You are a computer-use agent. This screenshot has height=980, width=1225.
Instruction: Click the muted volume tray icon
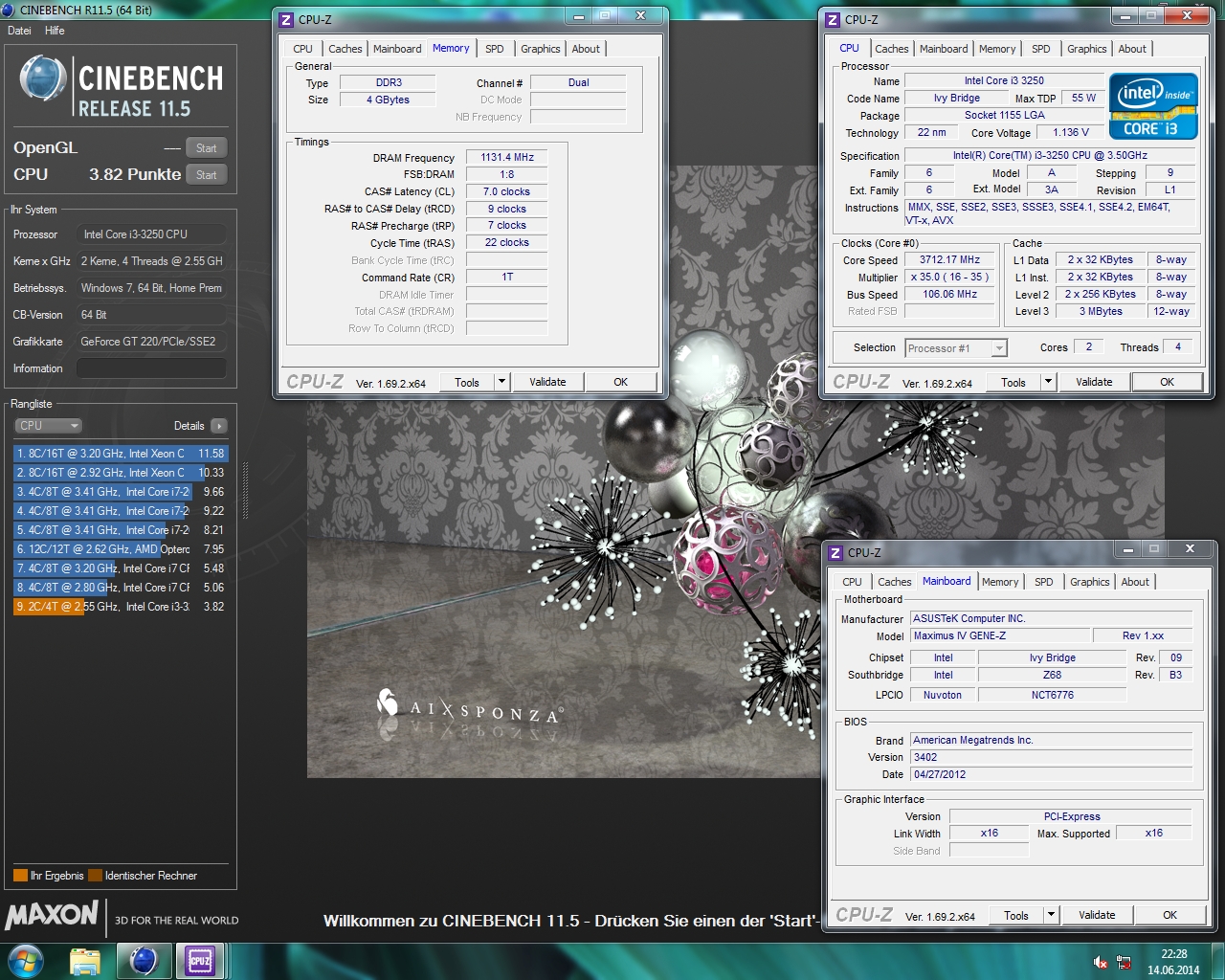pyautogui.click(x=1101, y=962)
